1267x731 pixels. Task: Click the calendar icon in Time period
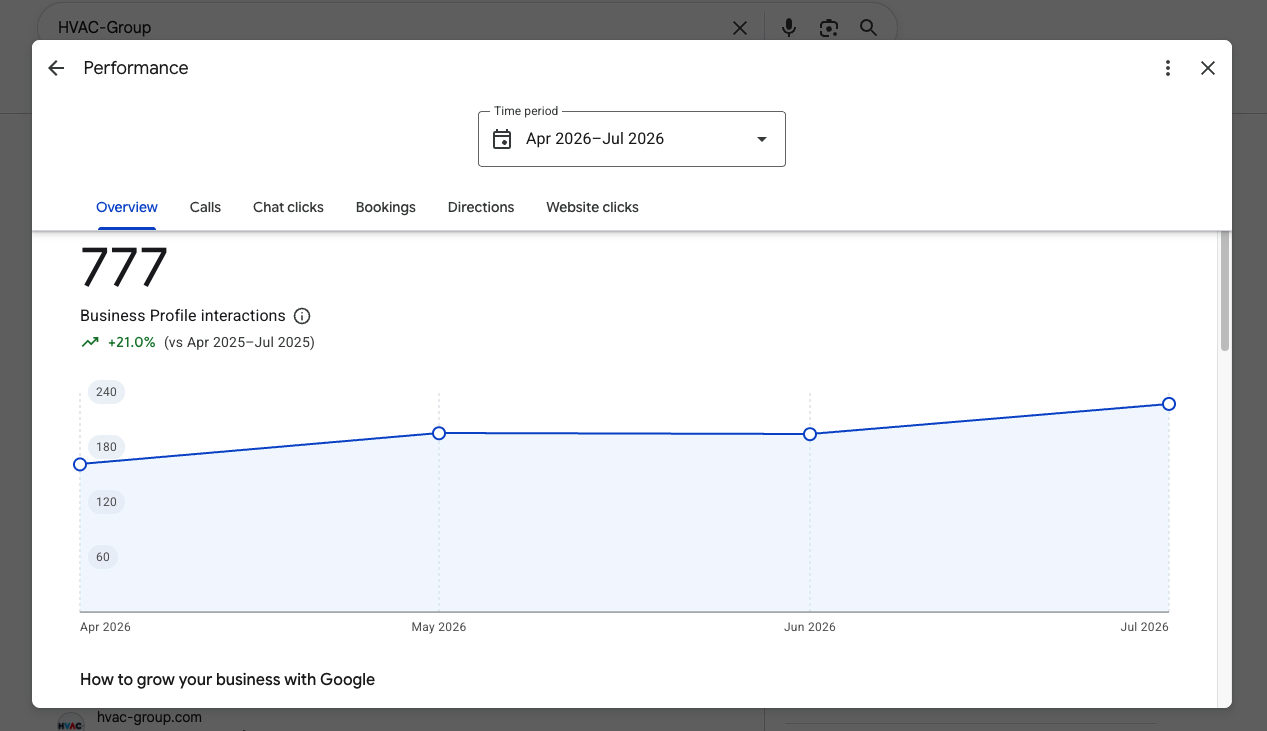click(502, 139)
